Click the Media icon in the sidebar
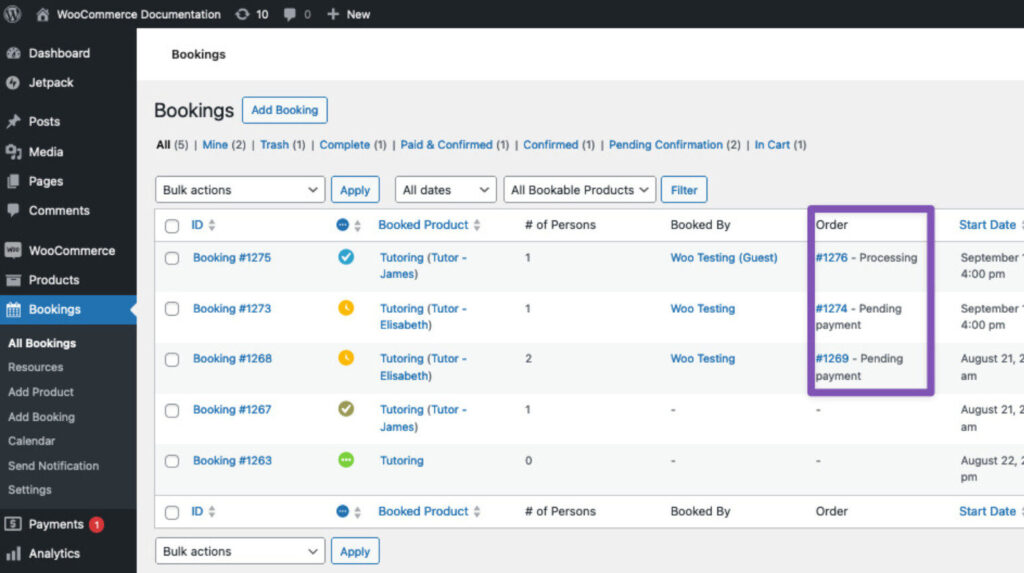This screenshot has height=573, width=1024. tap(13, 152)
